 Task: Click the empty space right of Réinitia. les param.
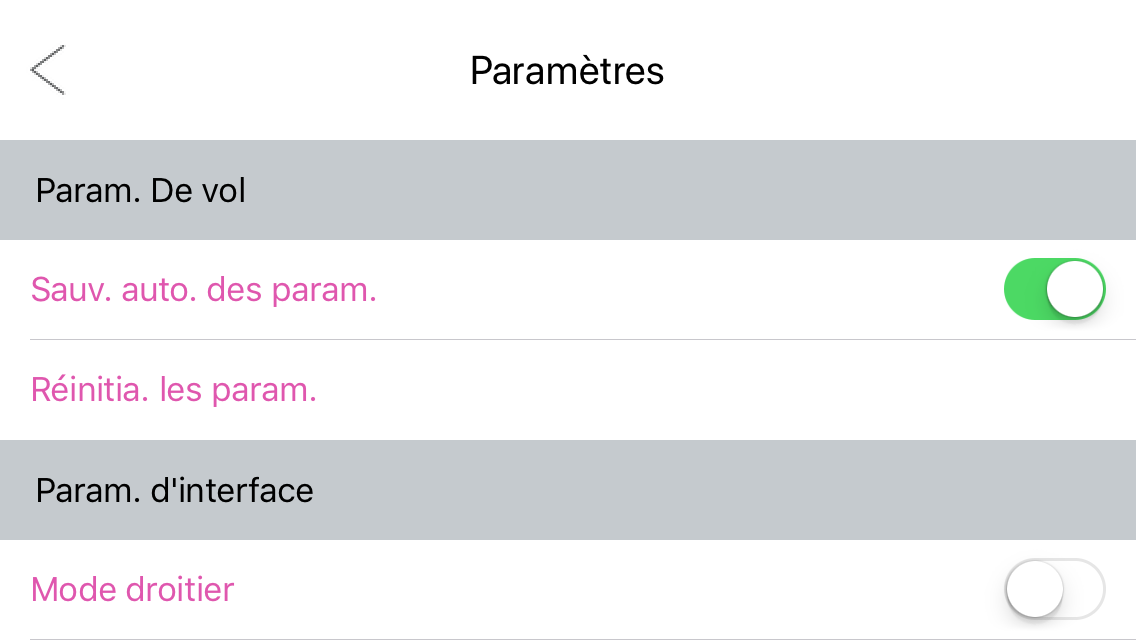pyautogui.click(x=700, y=389)
